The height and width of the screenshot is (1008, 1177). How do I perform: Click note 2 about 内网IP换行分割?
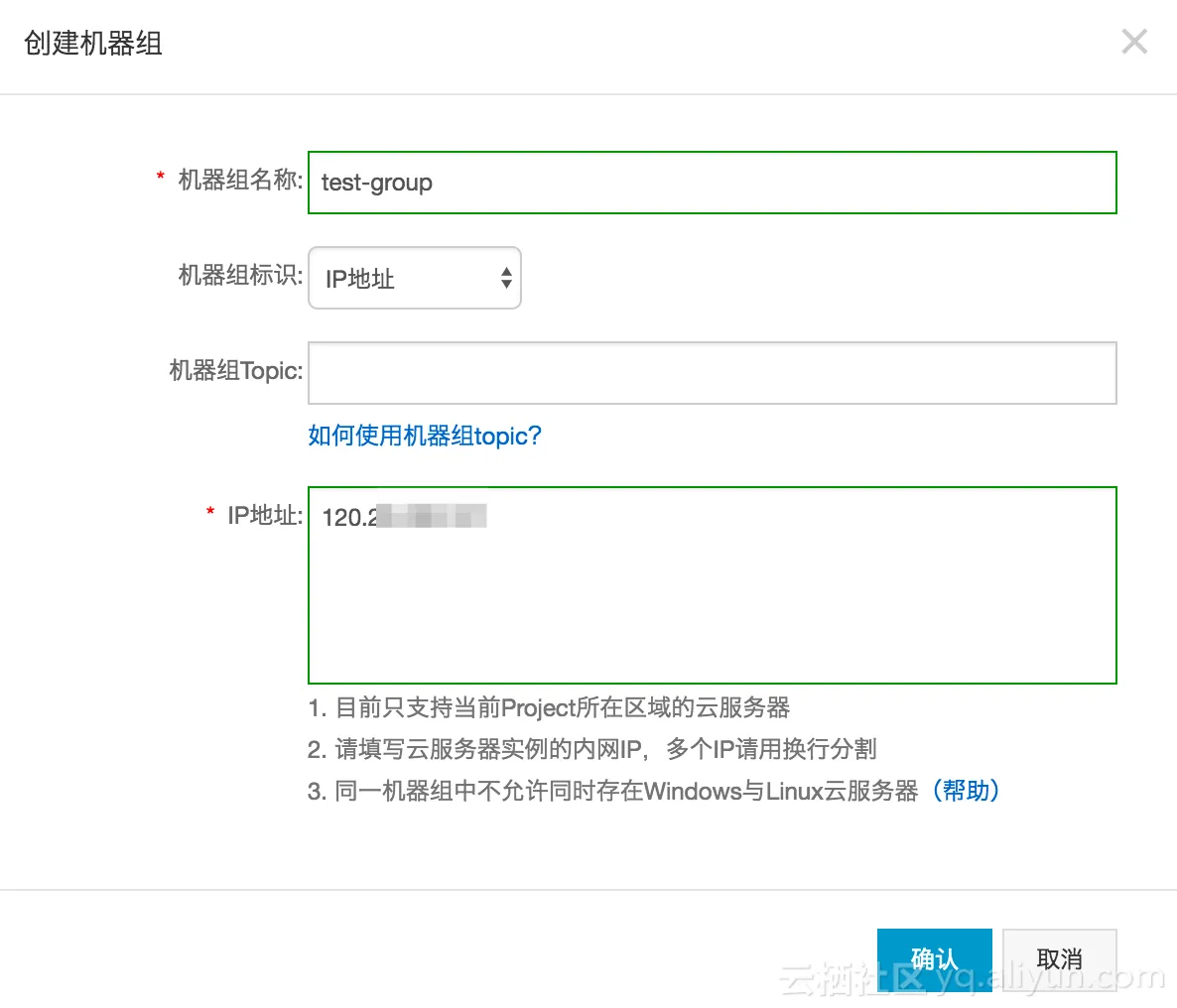[592, 749]
